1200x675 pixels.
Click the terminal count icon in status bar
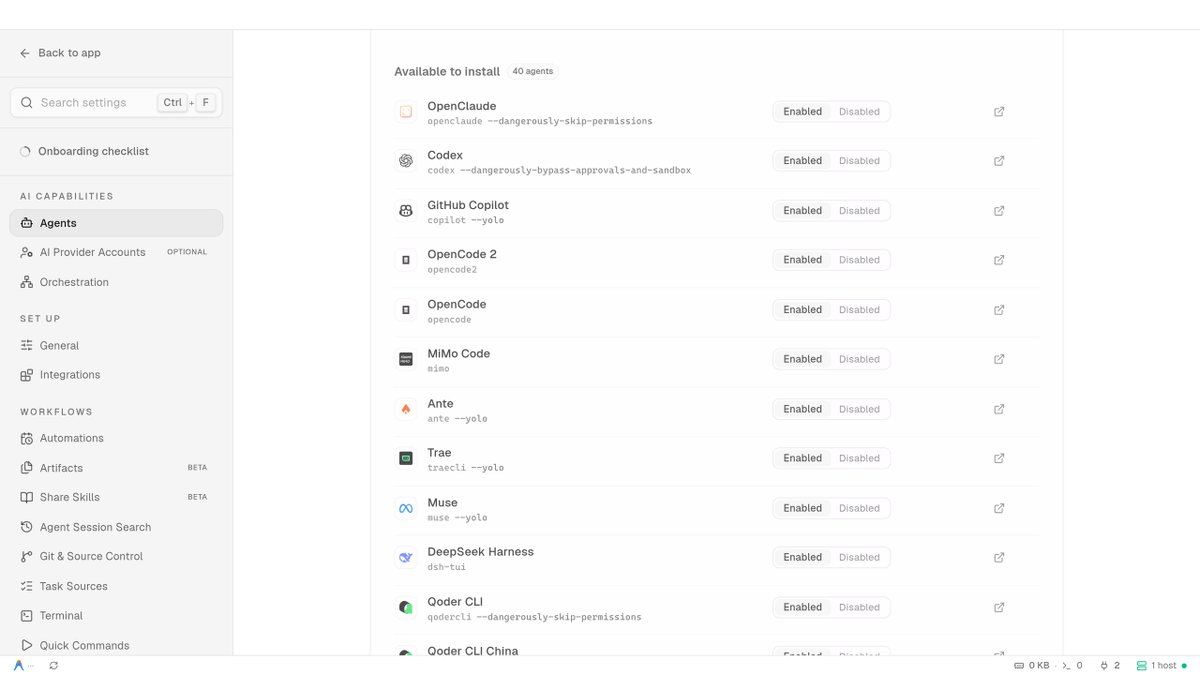click(1072, 665)
